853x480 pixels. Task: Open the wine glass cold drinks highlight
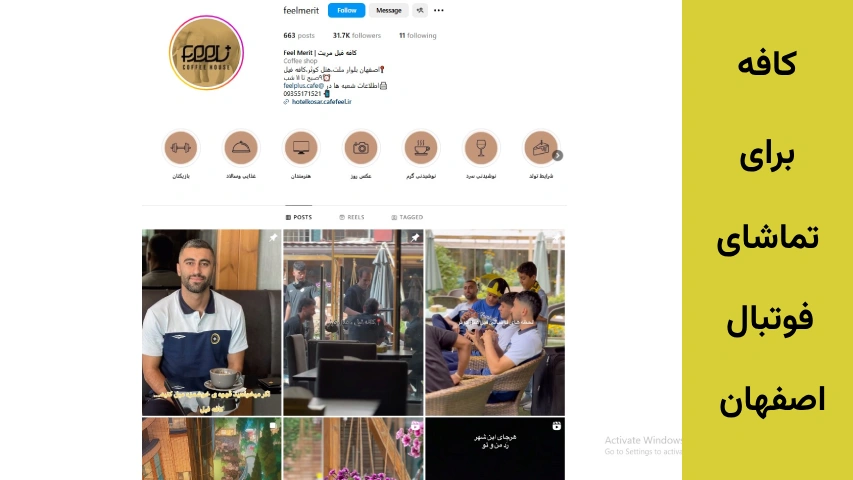[481, 147]
